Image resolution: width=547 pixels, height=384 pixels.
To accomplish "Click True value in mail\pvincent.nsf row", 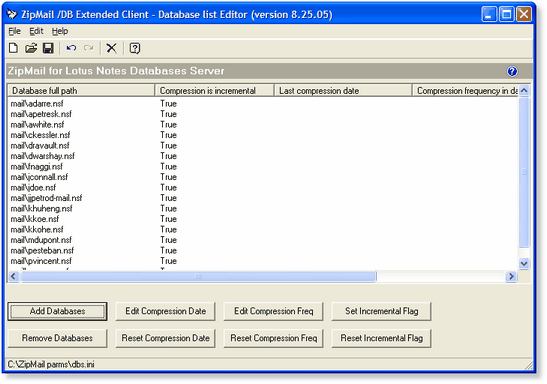I will tap(168, 261).
